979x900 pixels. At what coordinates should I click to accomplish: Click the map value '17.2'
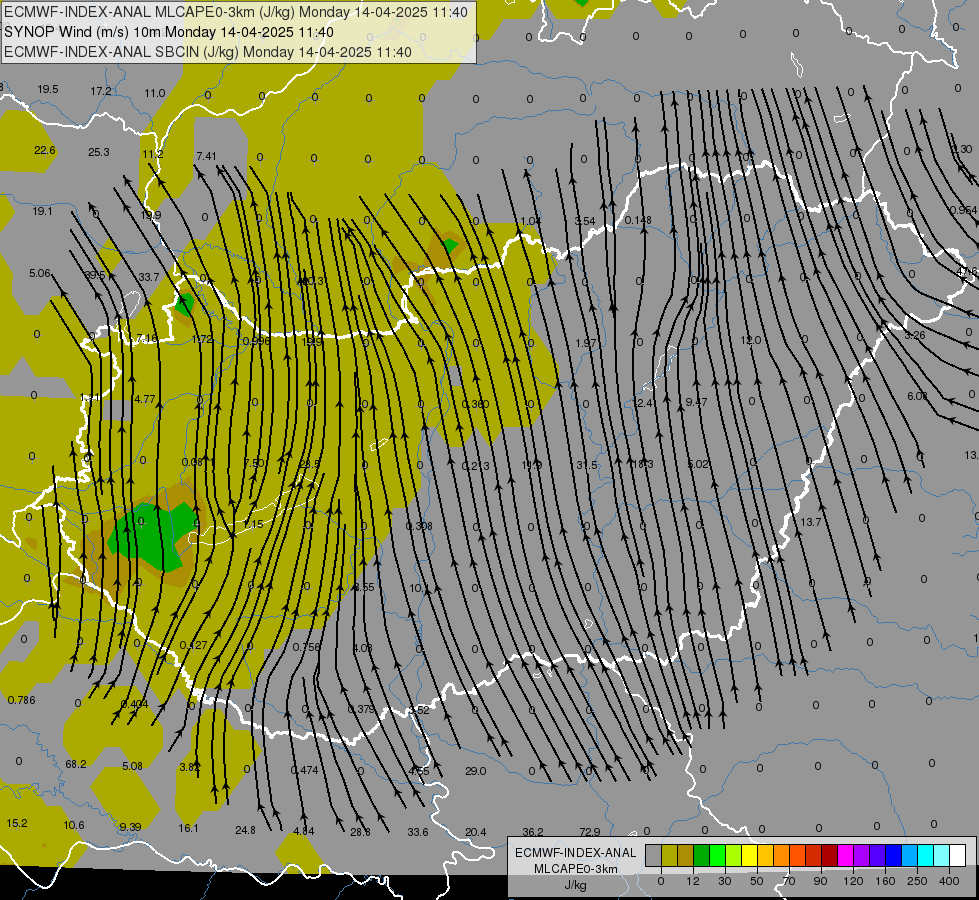(x=101, y=91)
